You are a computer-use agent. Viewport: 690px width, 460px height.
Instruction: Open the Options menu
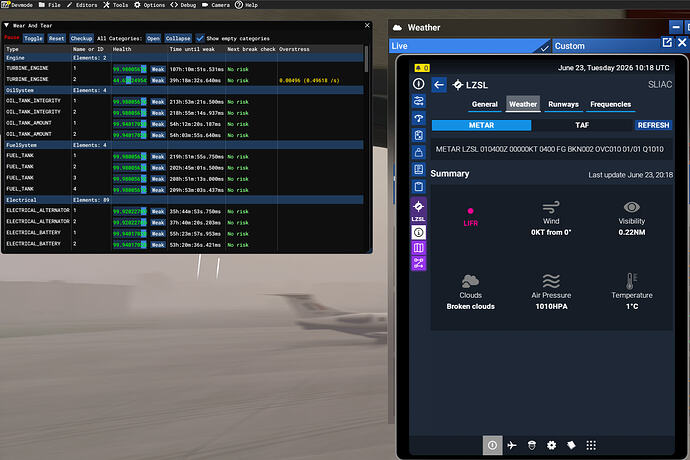(x=150, y=5)
